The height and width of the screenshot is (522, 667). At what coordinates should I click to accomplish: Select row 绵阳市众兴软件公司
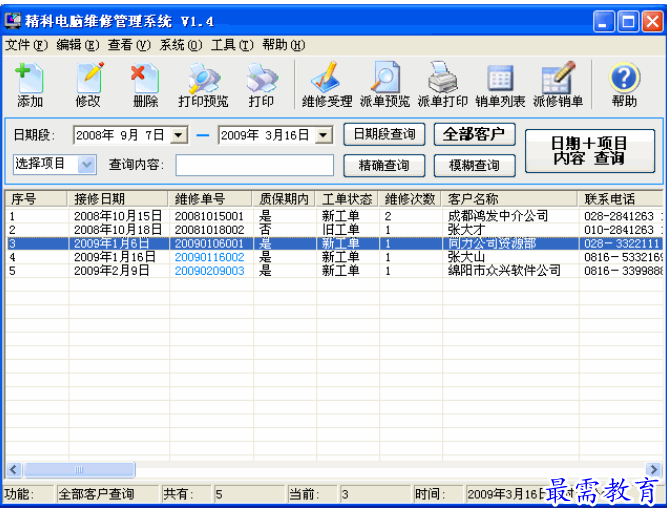click(334, 271)
